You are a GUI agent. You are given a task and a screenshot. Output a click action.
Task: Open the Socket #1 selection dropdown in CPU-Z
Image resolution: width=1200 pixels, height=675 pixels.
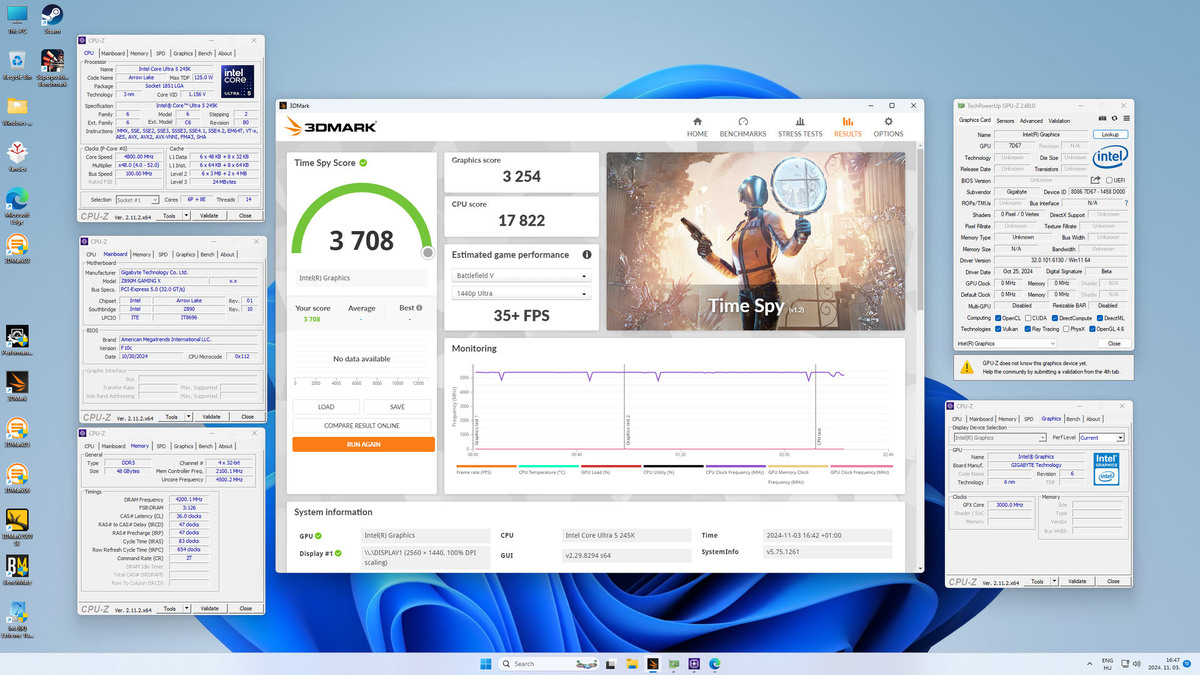137,200
